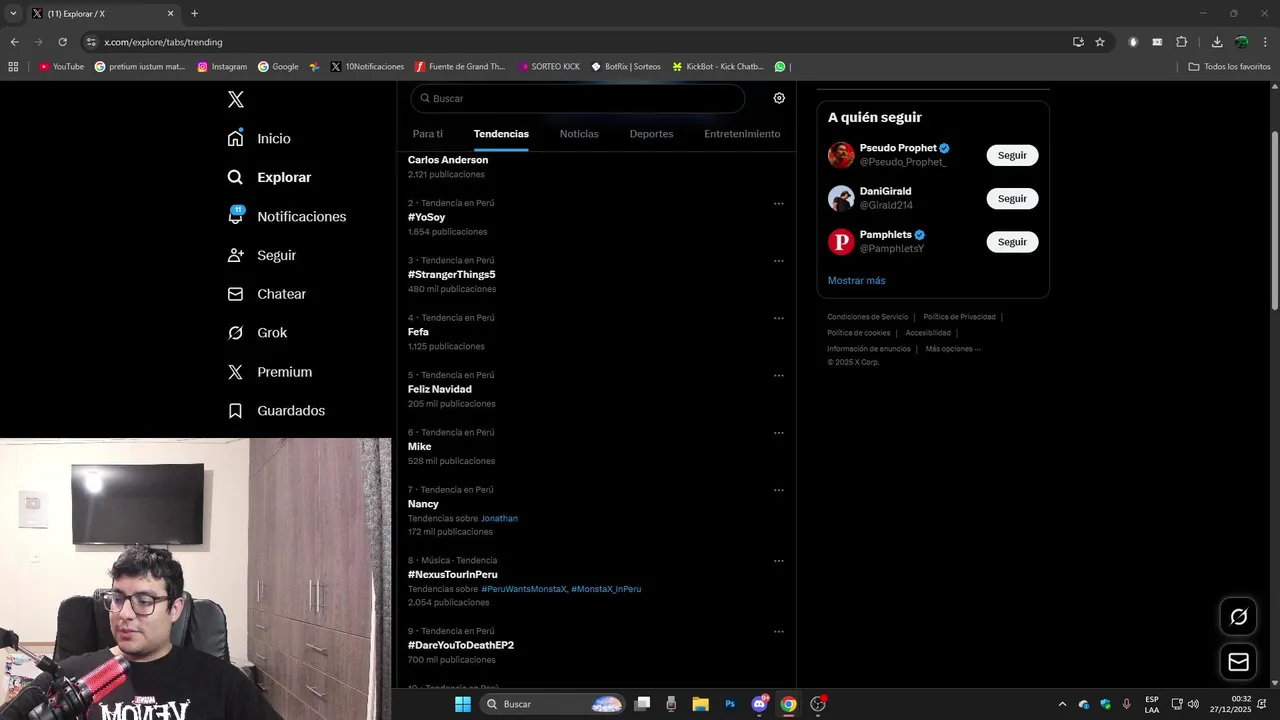
Task: Open the Premium page in the sidebar
Action: coord(270,372)
